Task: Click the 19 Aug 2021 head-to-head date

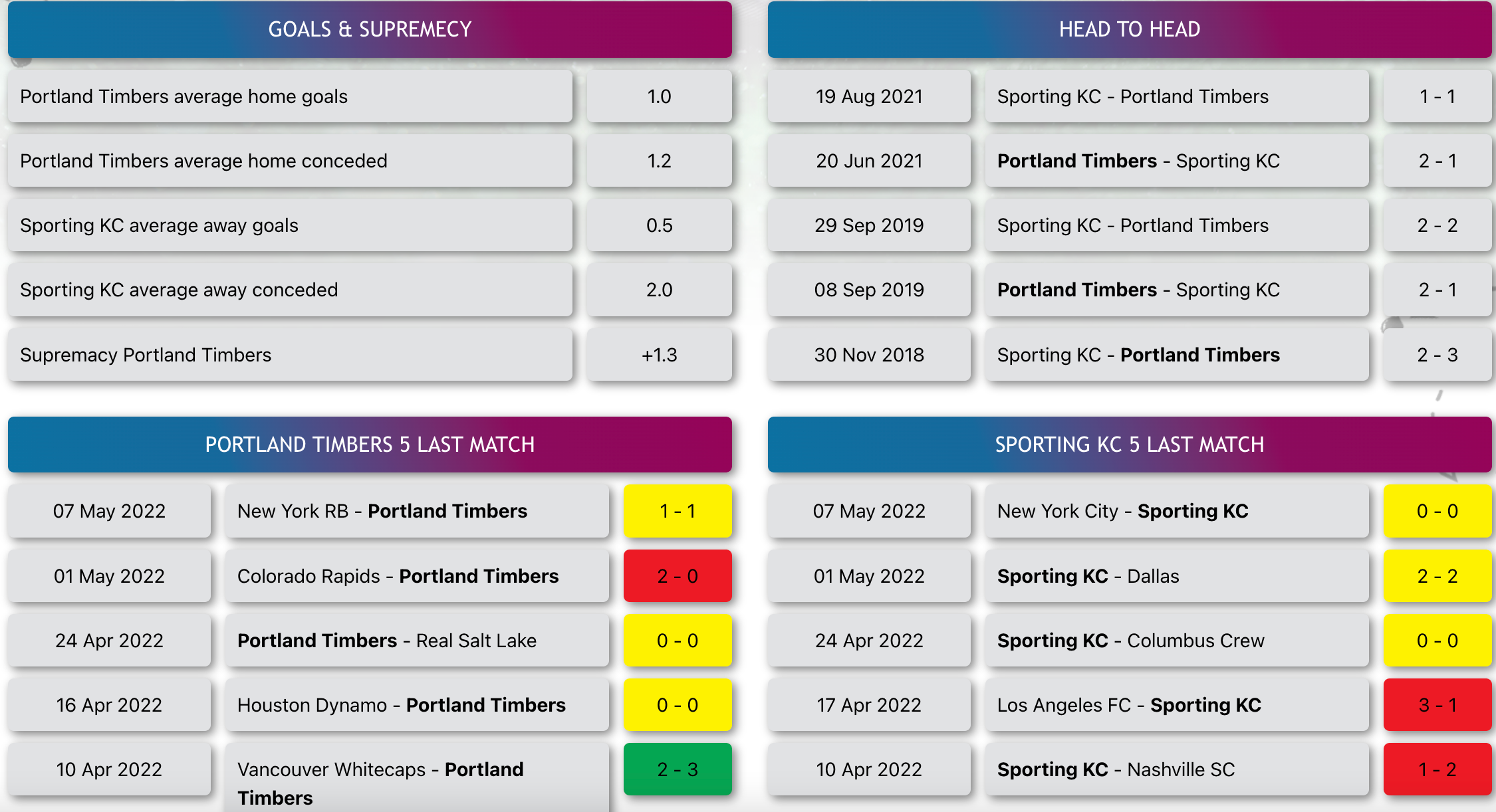Action: 869,96
